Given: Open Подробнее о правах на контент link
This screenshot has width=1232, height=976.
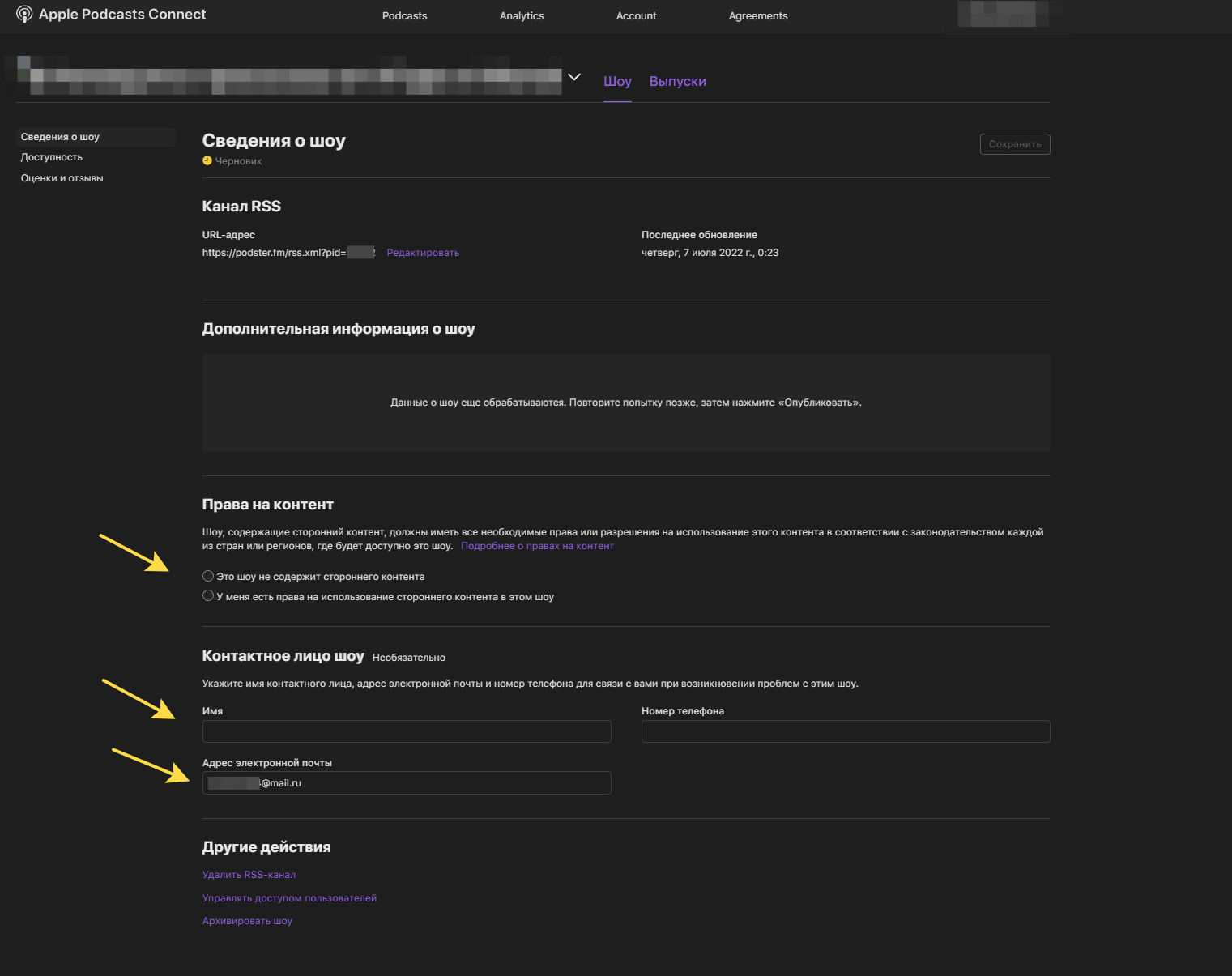Looking at the screenshot, I should pos(537,546).
